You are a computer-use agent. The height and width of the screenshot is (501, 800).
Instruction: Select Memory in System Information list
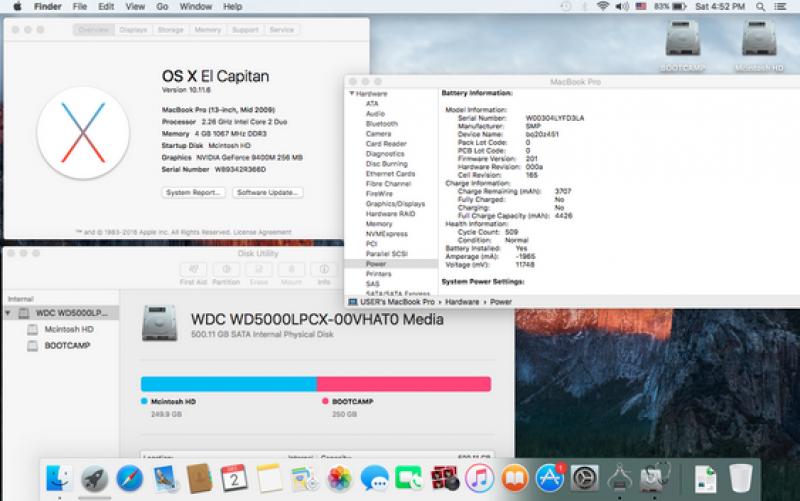(379, 224)
